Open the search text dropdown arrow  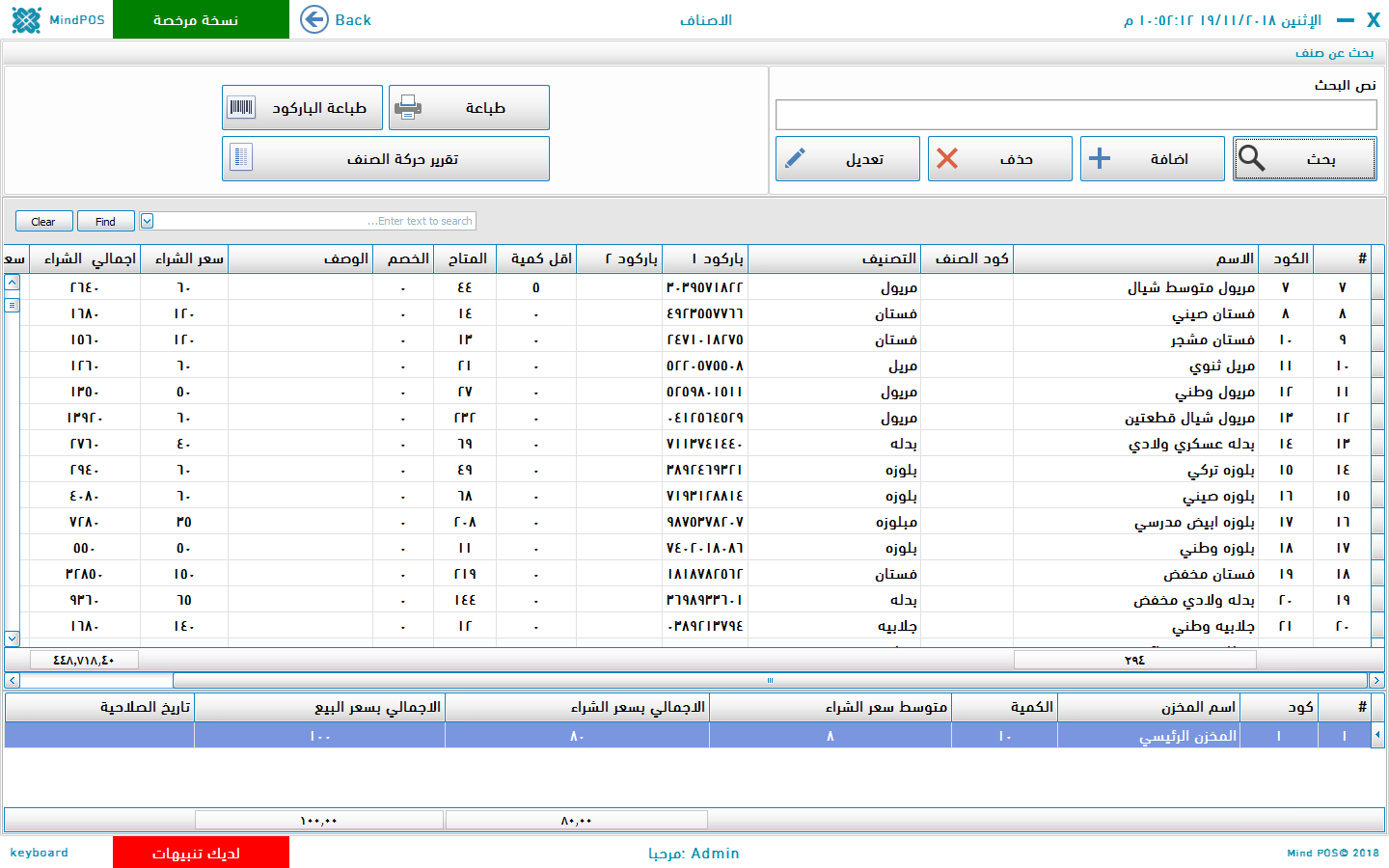click(x=147, y=221)
